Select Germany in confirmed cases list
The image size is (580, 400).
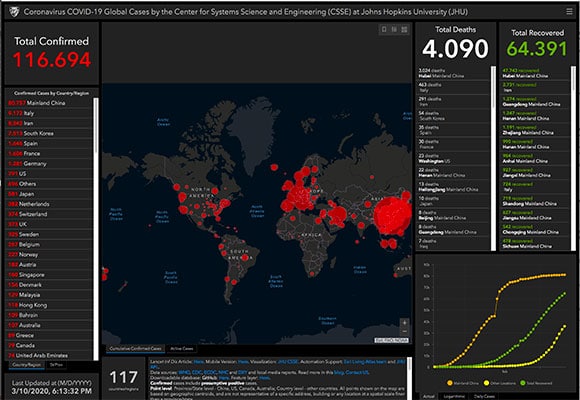pyautogui.click(x=49, y=164)
